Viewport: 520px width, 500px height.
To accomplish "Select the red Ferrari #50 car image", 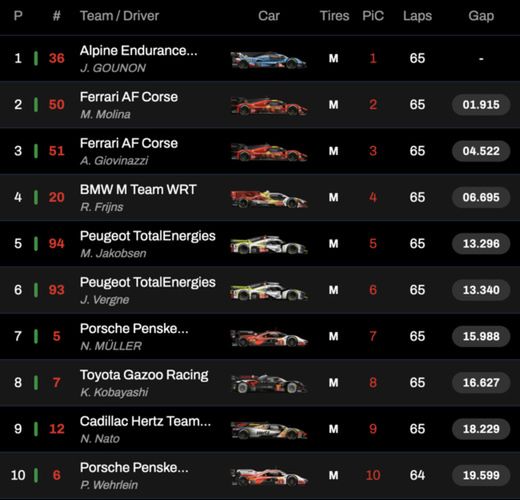I will pyautogui.click(x=269, y=106).
